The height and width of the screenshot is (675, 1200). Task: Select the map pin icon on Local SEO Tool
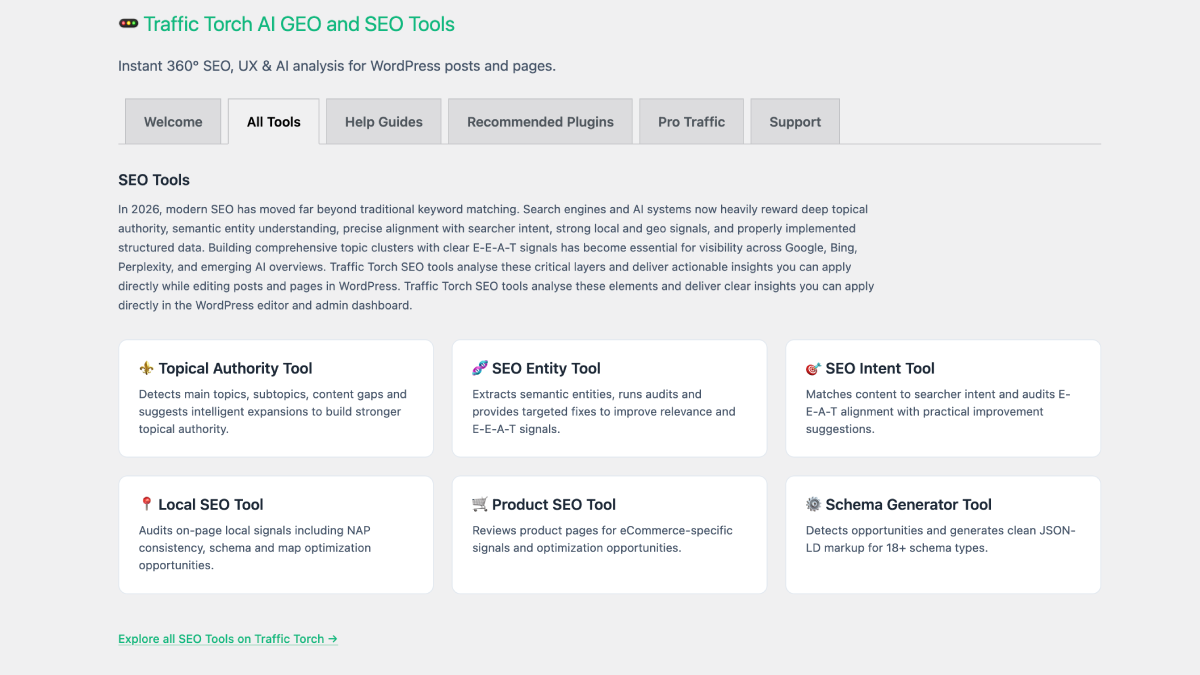click(x=148, y=503)
